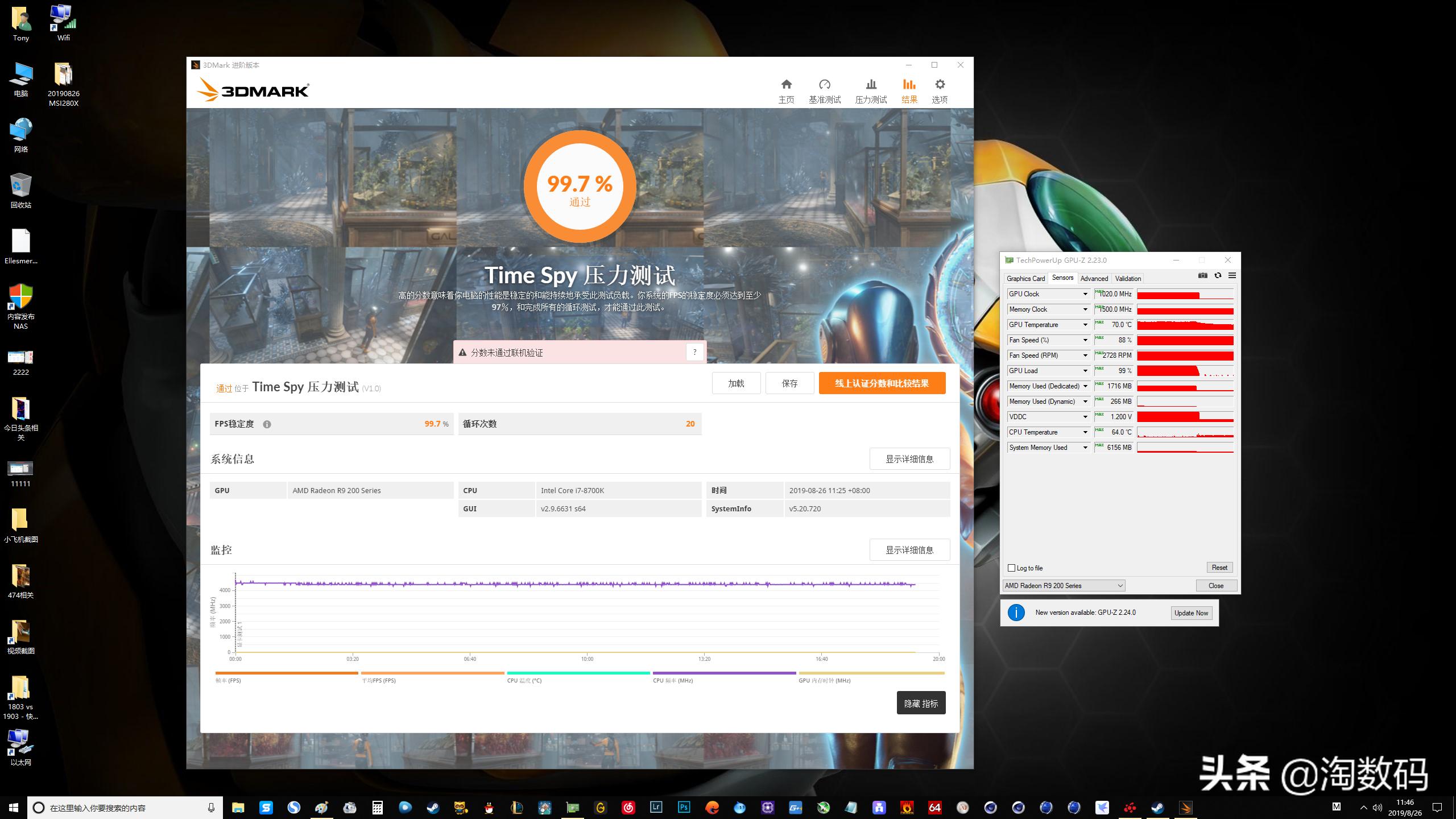
Task: Expand the System Memory Used sensor dropdown
Action: click(1085, 447)
